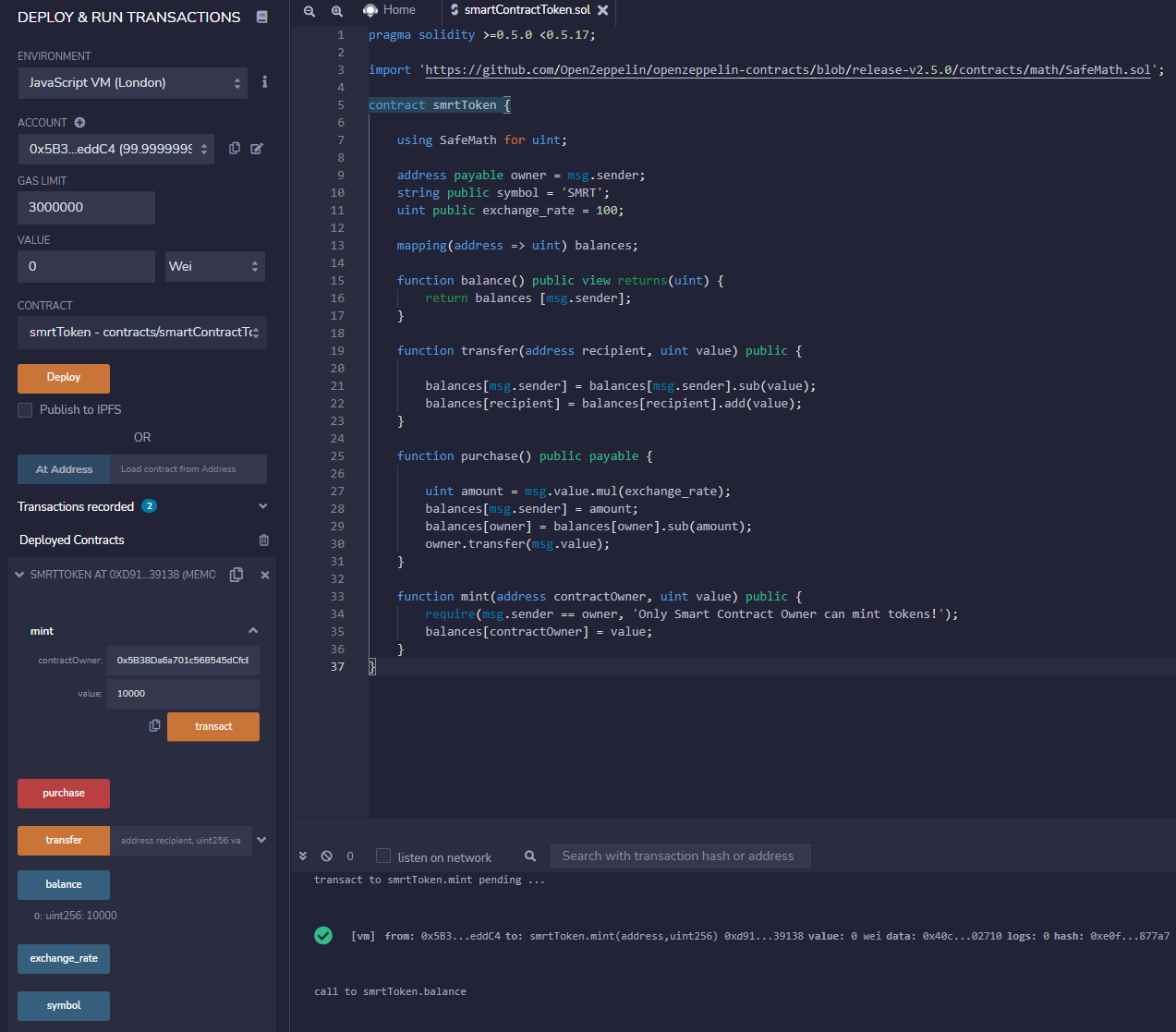The width and height of the screenshot is (1176, 1032).
Task: Open the Environment dropdown JavaScript VM (London)
Action: (x=133, y=82)
